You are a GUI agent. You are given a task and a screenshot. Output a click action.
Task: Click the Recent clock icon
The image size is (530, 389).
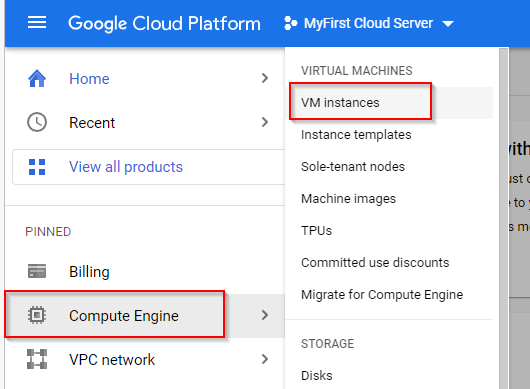tap(37, 122)
